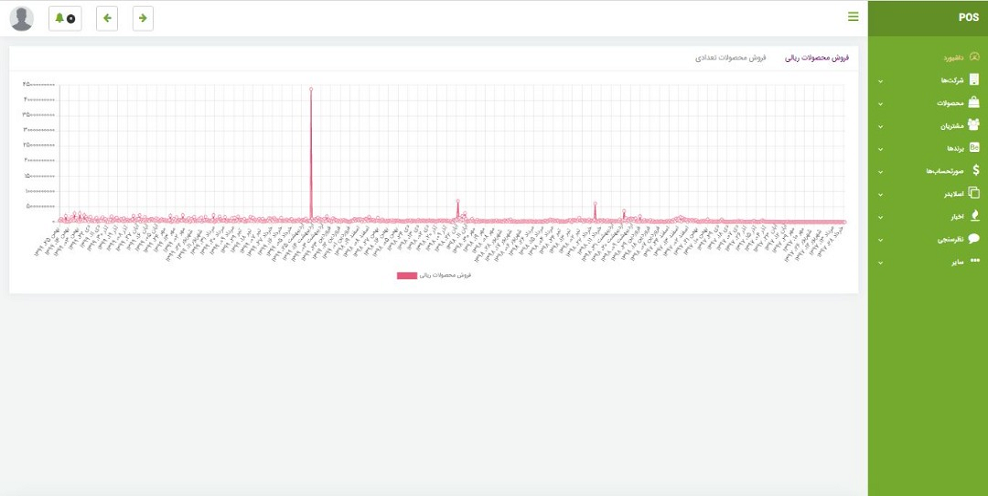Click the POS title in the header
The height and width of the screenshot is (496, 988).
(968, 18)
